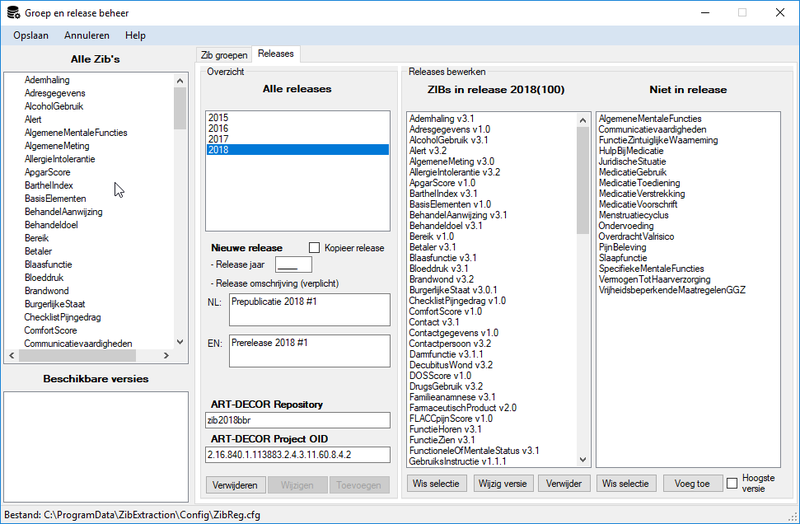Screen dimensions: 800x524
Task: Select AlgemeneMentaleFuncties in Niet in release
Action: [x=650, y=118]
